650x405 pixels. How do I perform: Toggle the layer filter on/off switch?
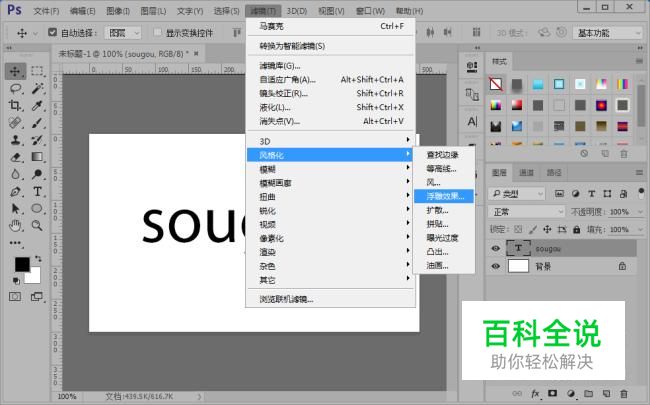click(x=641, y=193)
